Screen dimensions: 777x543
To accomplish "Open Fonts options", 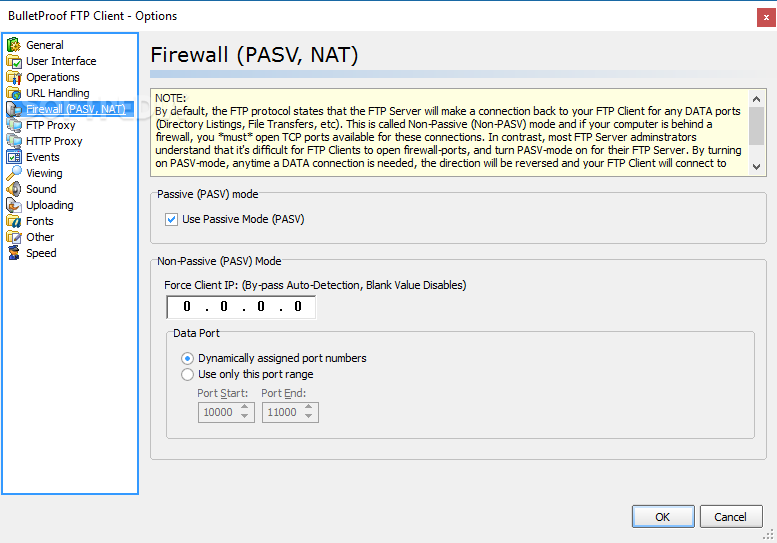I will coord(40,221).
